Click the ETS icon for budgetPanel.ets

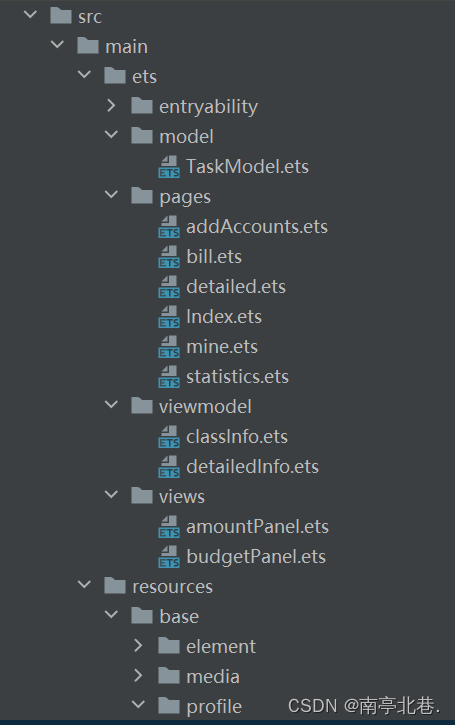point(169,557)
